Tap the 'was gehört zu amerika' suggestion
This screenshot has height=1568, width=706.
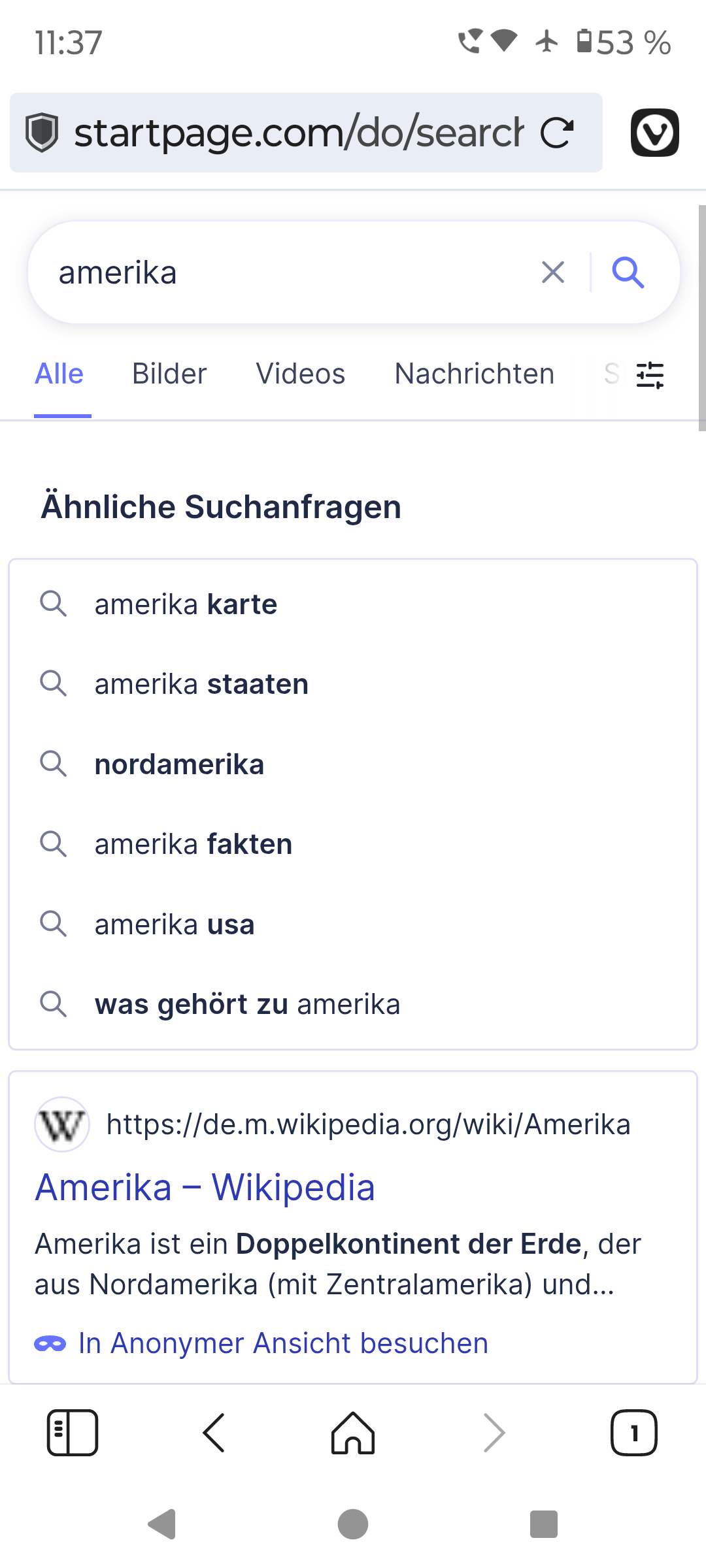point(247,1004)
